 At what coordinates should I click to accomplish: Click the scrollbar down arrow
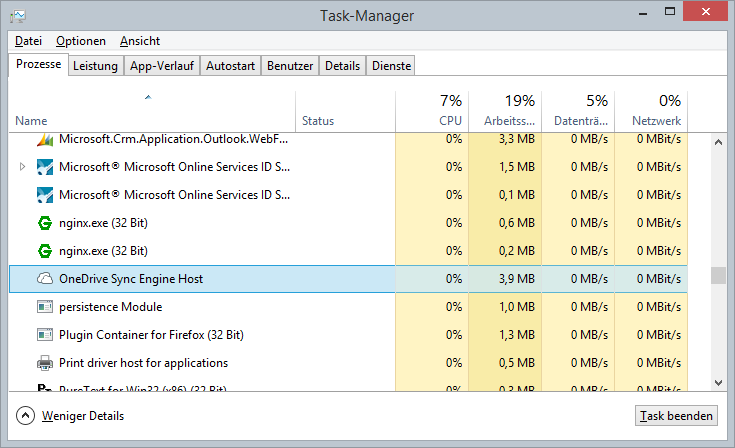[x=718, y=383]
